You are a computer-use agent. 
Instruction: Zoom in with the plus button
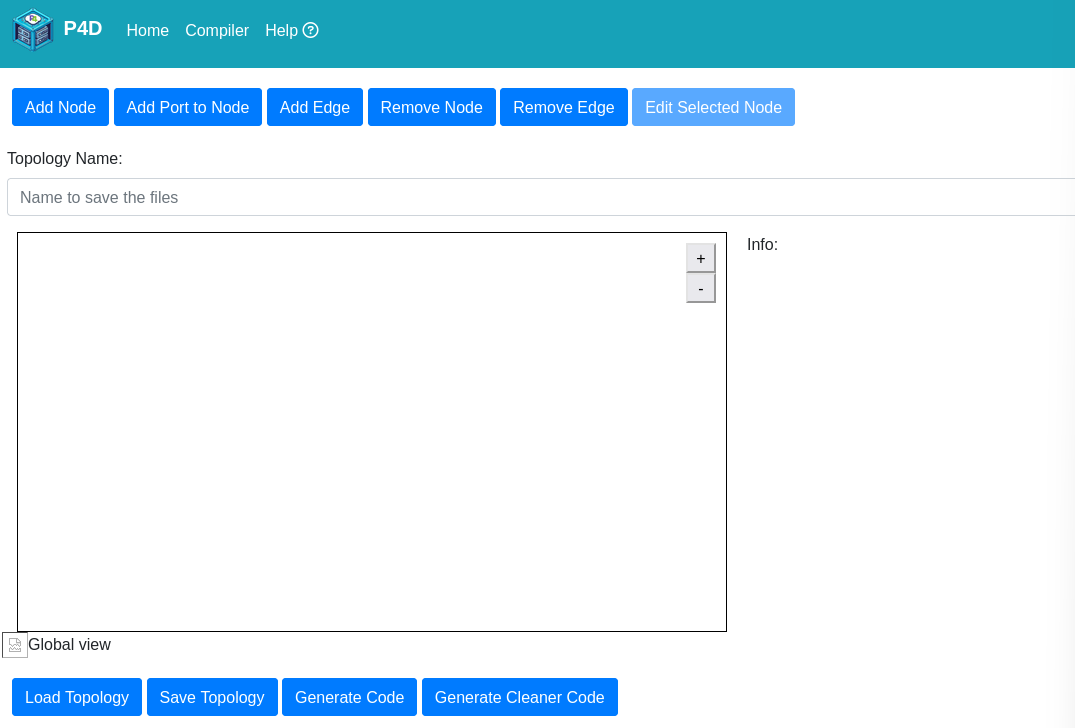[x=700, y=258]
